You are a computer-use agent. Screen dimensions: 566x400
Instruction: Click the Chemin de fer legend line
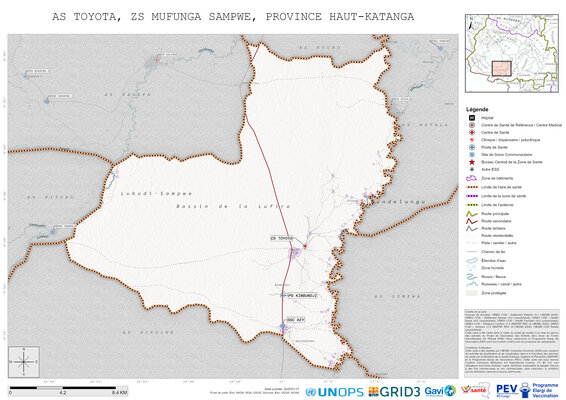[472, 252]
